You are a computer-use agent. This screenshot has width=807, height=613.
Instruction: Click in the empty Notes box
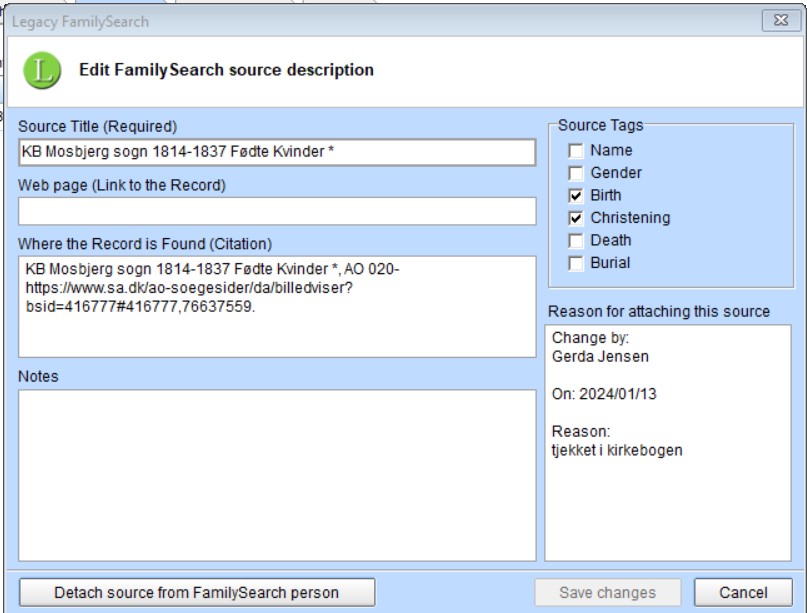click(277, 475)
